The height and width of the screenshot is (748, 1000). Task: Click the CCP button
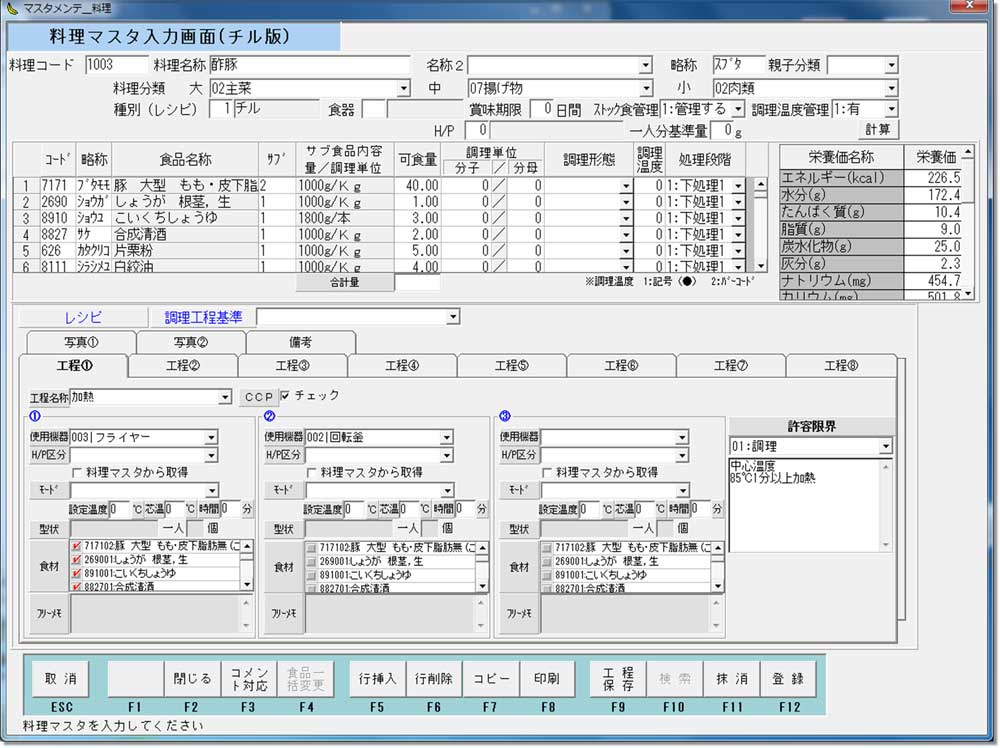[258, 397]
